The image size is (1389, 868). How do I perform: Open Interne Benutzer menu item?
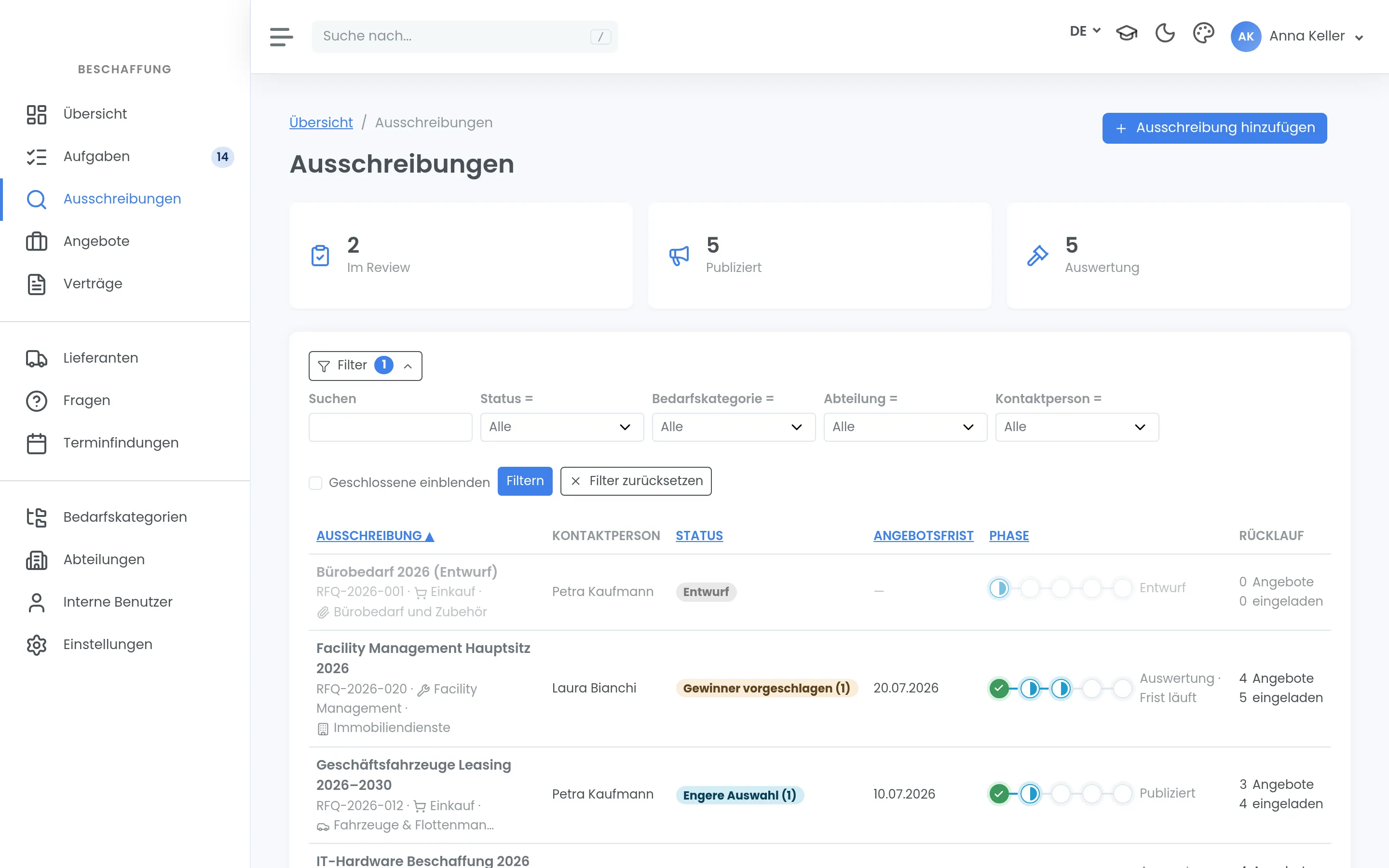click(125, 602)
